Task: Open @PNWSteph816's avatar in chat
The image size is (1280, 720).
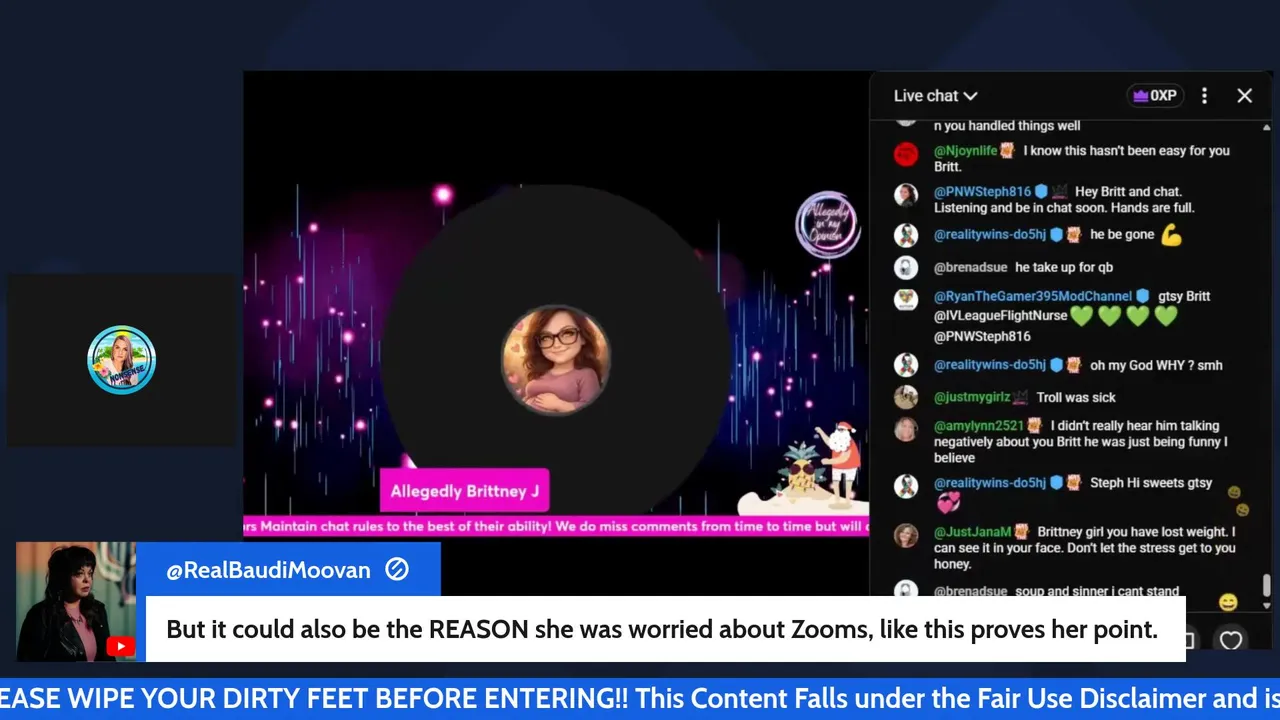Action: coord(906,195)
